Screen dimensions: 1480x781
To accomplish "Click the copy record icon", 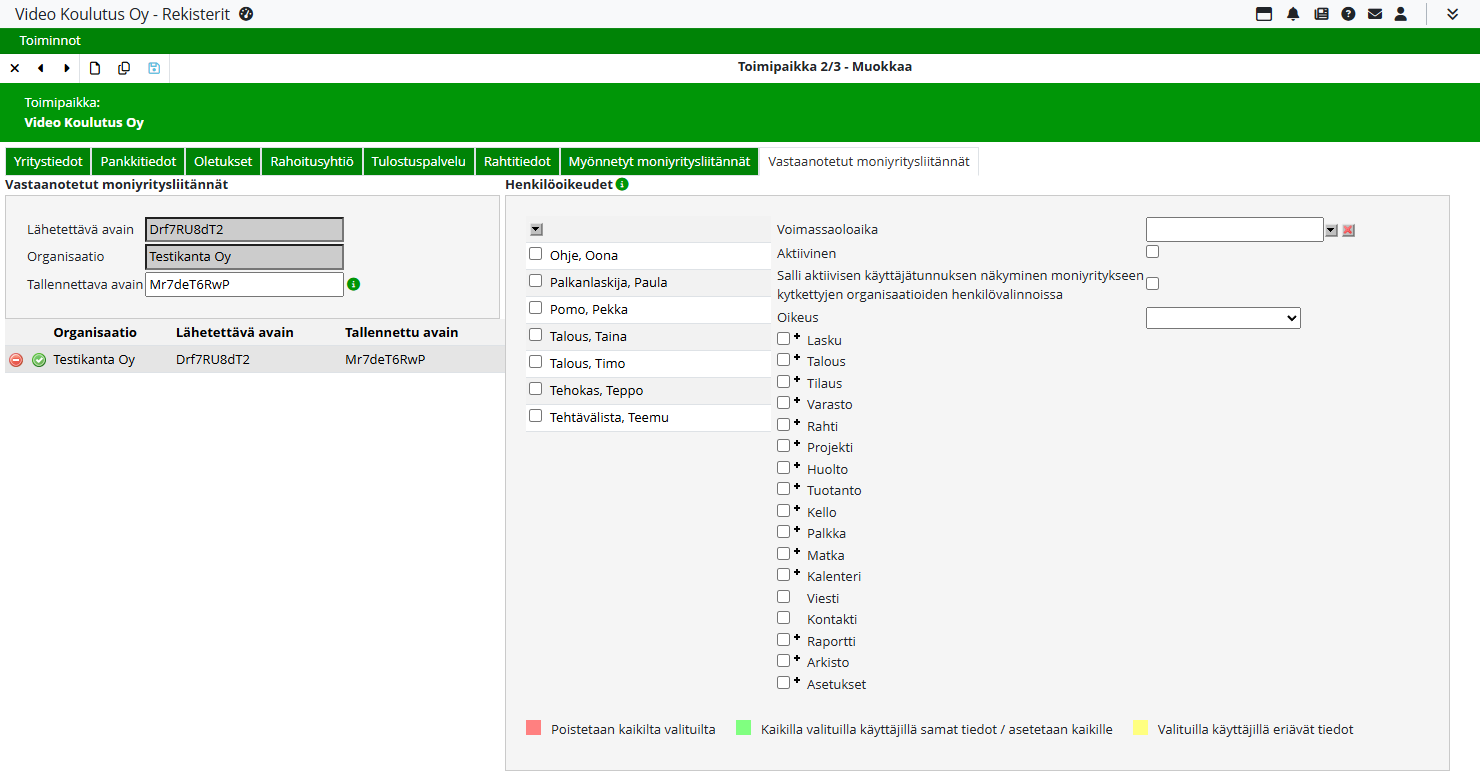I will point(124,68).
